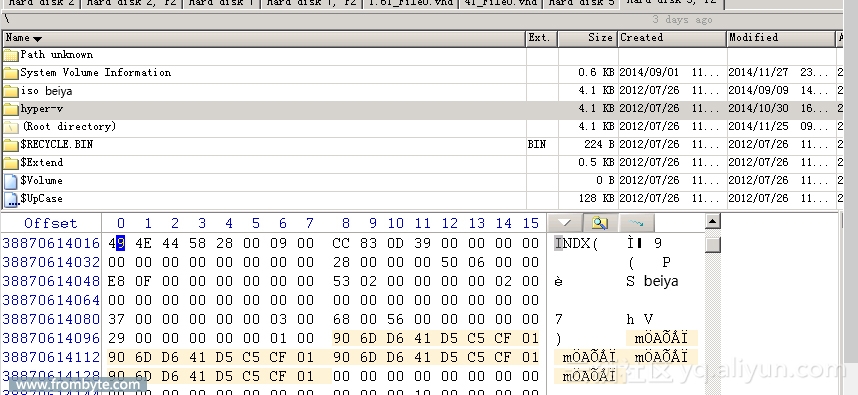858x395 pixels.
Task: Sort by the Created column header
Action: pyautogui.click(x=672, y=38)
